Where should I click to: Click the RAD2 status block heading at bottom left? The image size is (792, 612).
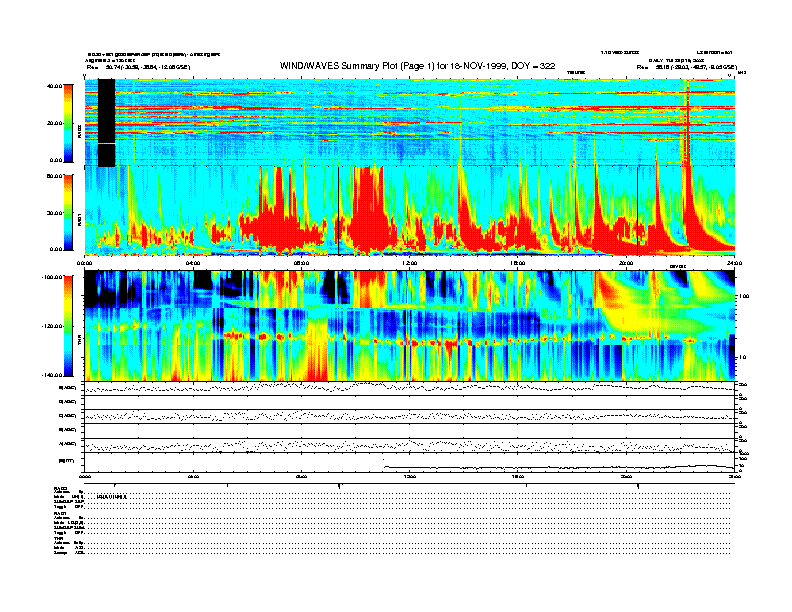coord(60,489)
